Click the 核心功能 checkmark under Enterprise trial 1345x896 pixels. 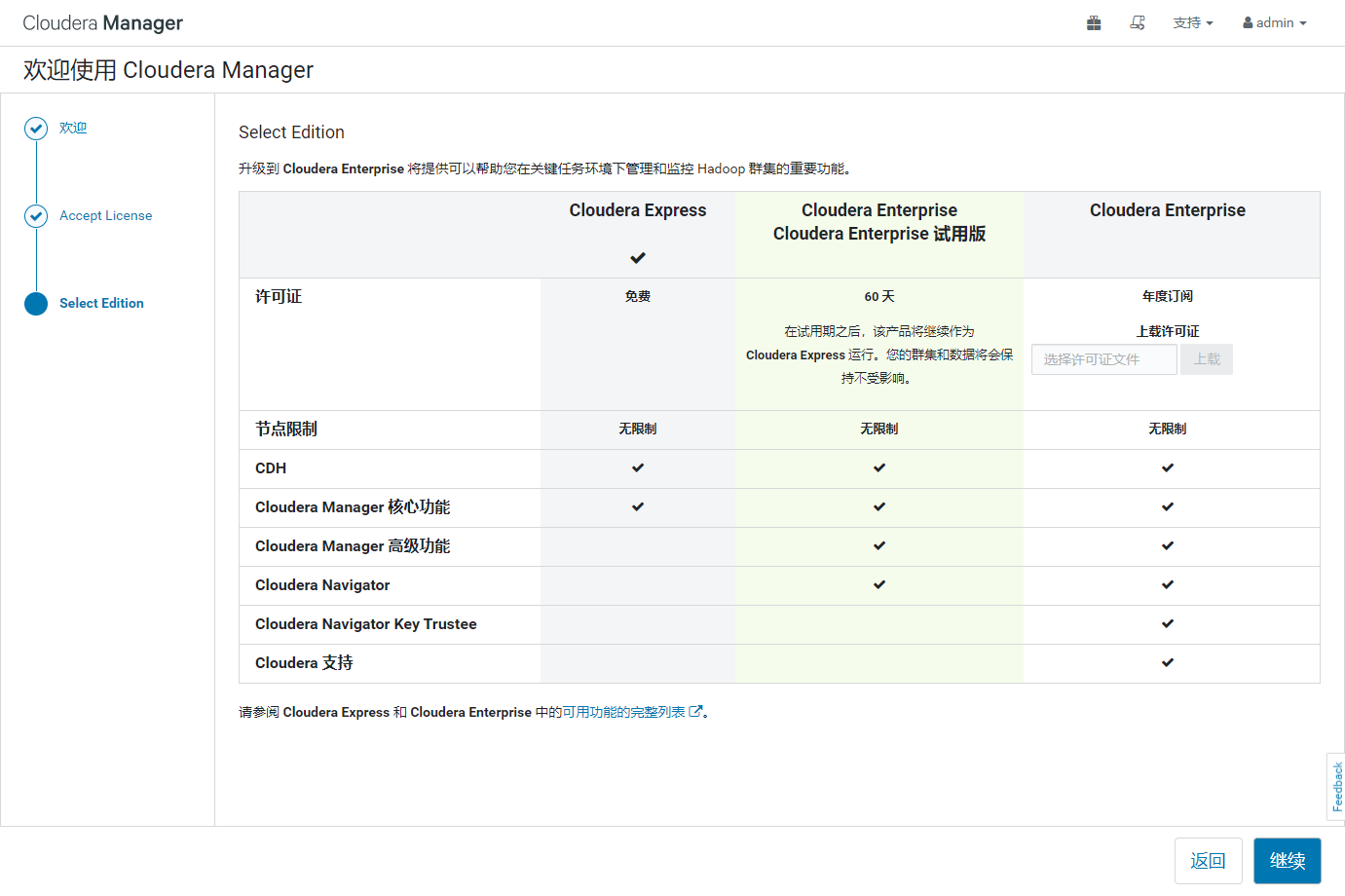tap(879, 506)
